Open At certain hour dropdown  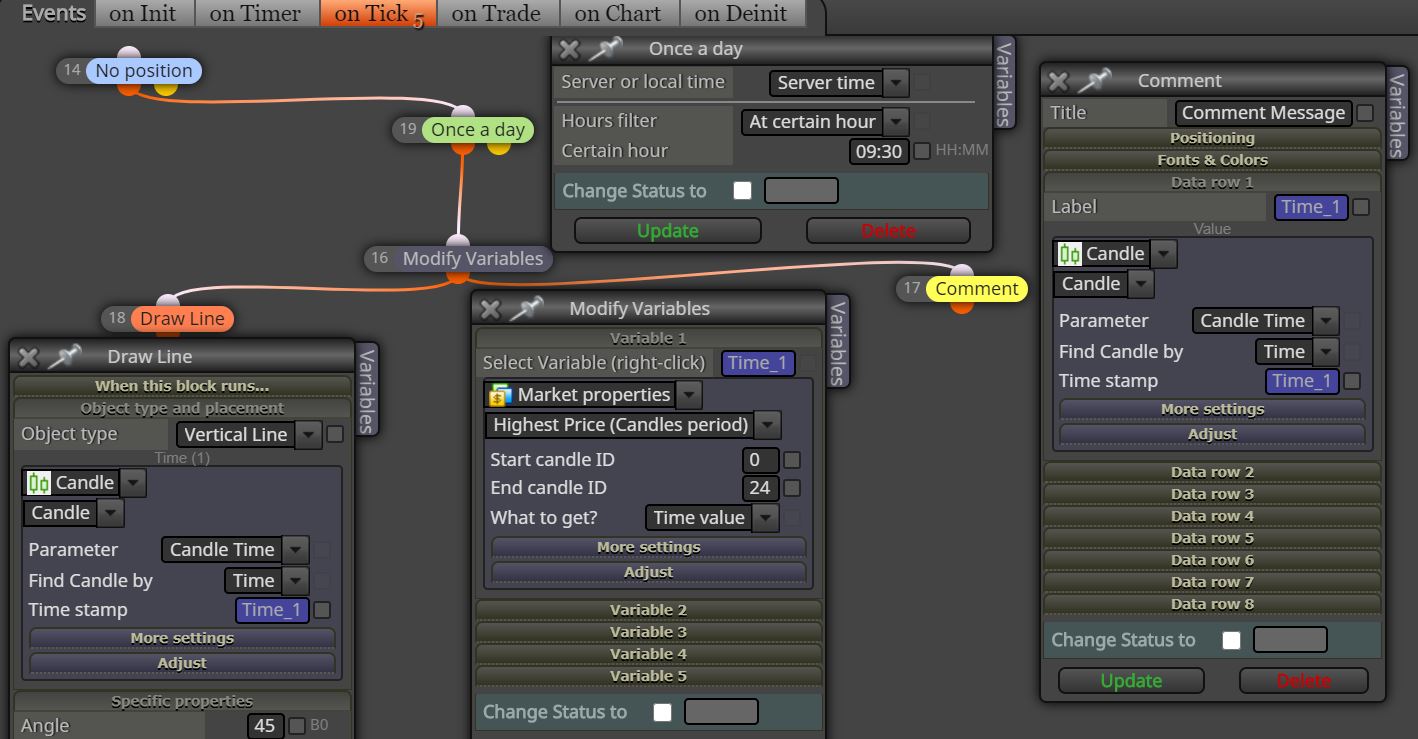coord(897,122)
